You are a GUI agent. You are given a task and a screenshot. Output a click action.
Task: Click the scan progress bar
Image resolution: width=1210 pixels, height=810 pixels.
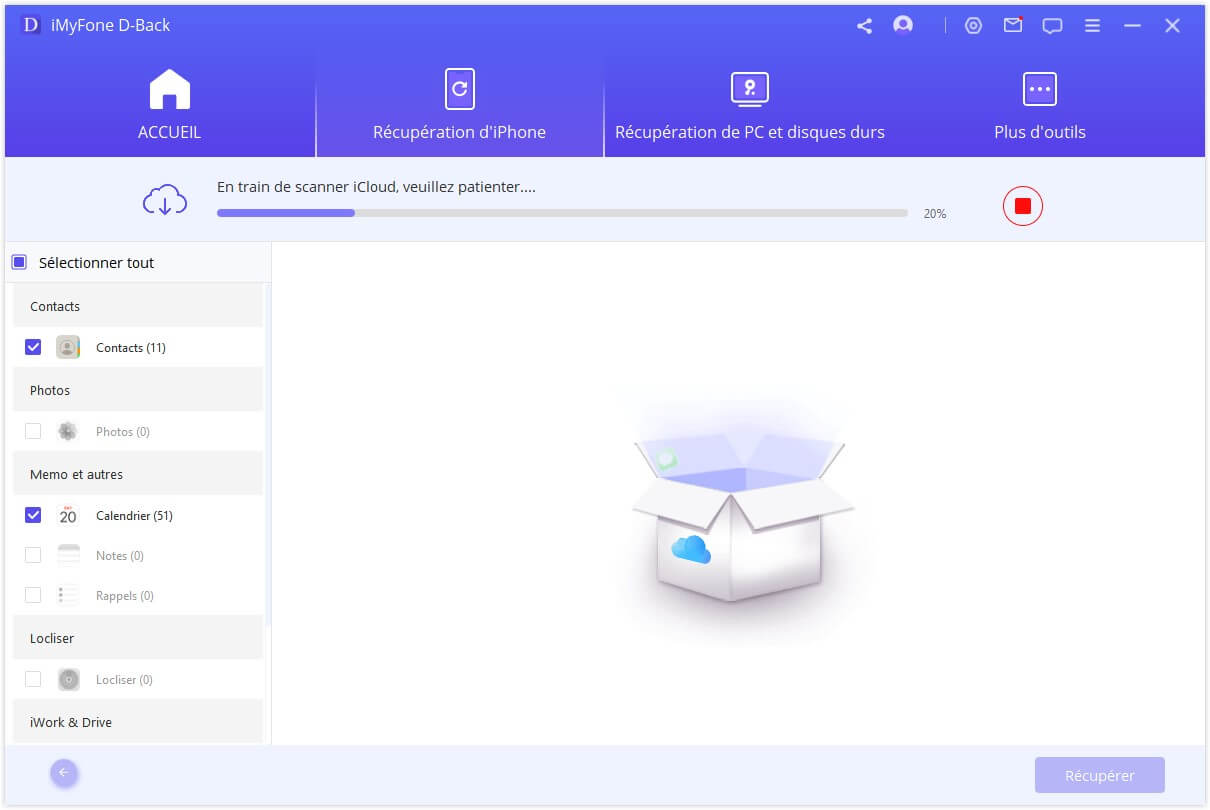561,213
